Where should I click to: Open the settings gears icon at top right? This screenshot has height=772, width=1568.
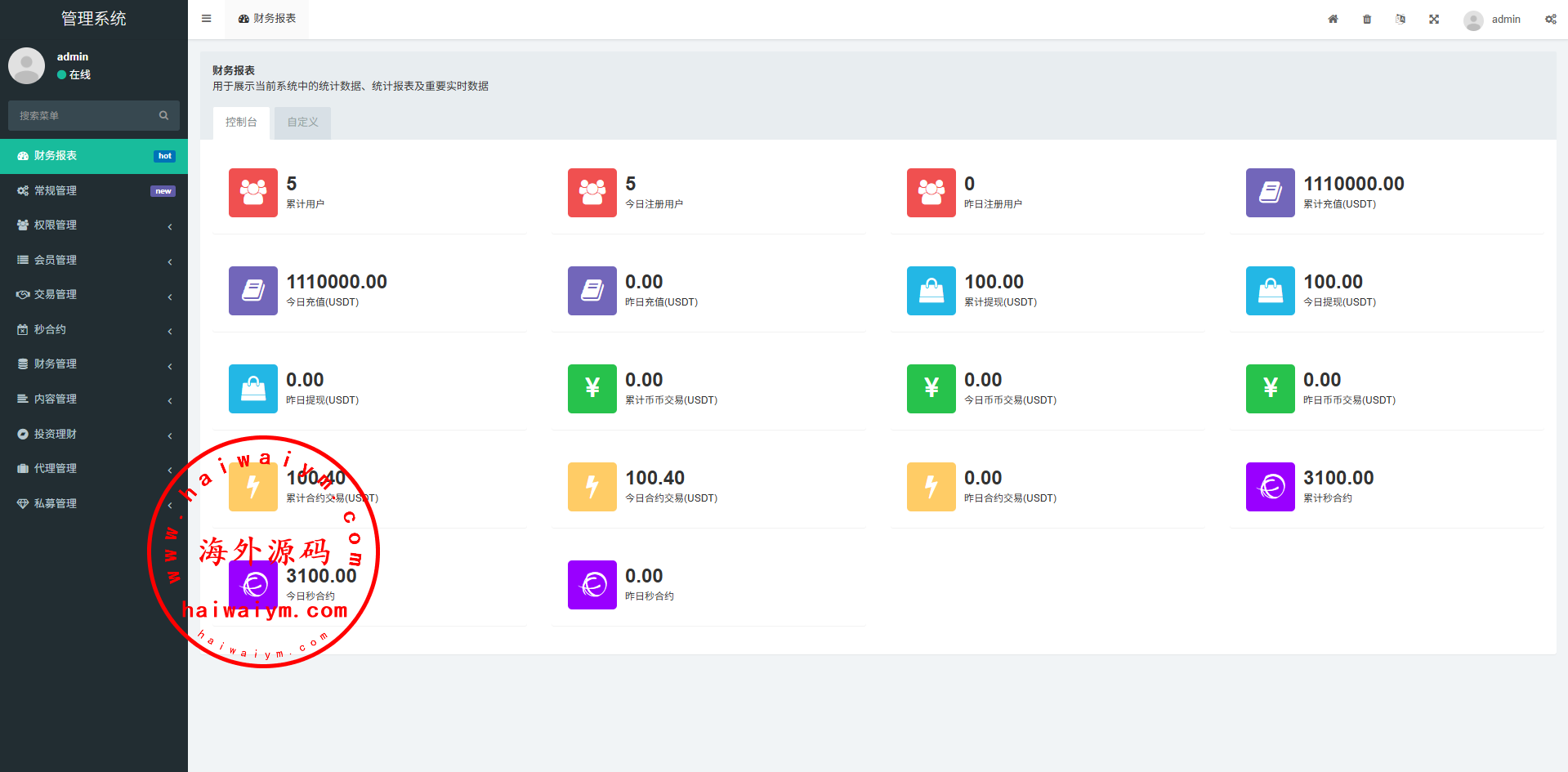point(1550,19)
